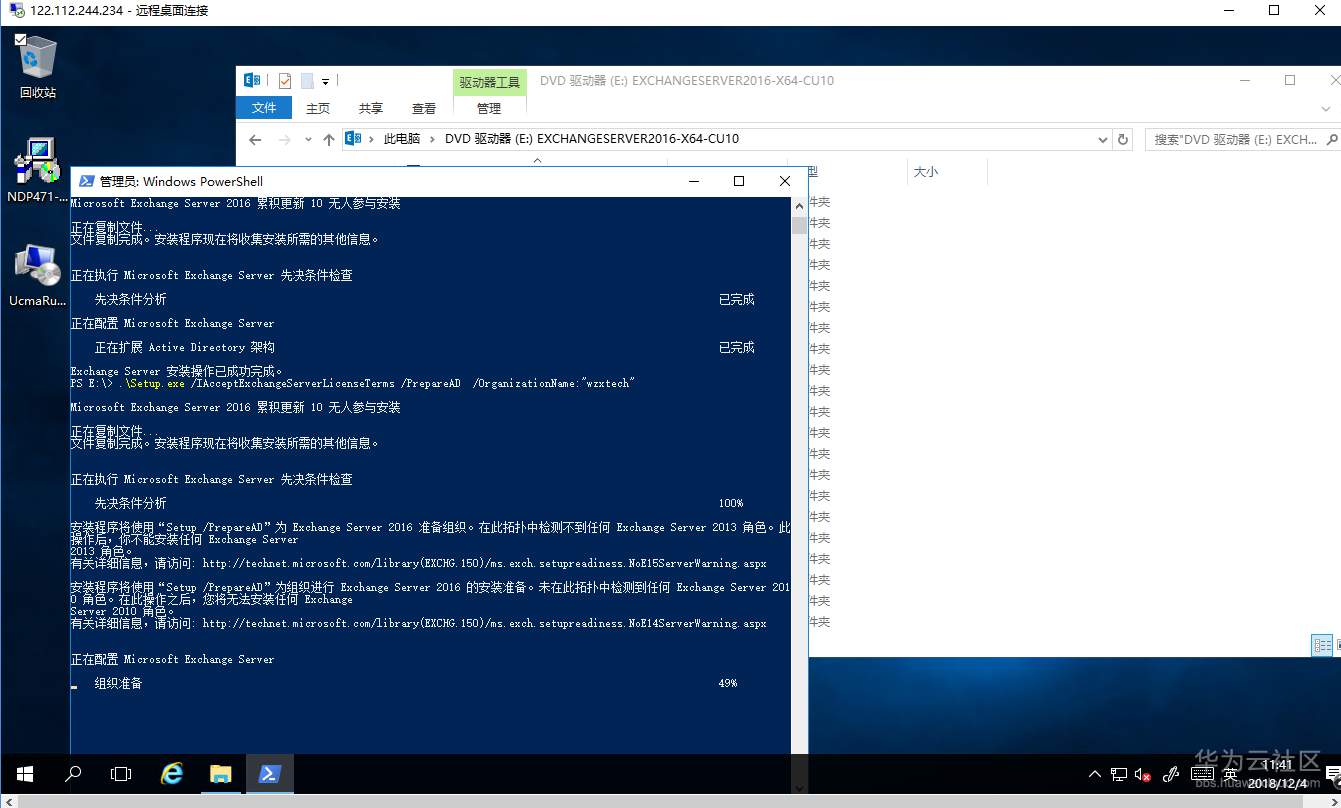This screenshot has height=808, width=1341.
Task: Maximize the Explorer window
Action: [1290, 80]
